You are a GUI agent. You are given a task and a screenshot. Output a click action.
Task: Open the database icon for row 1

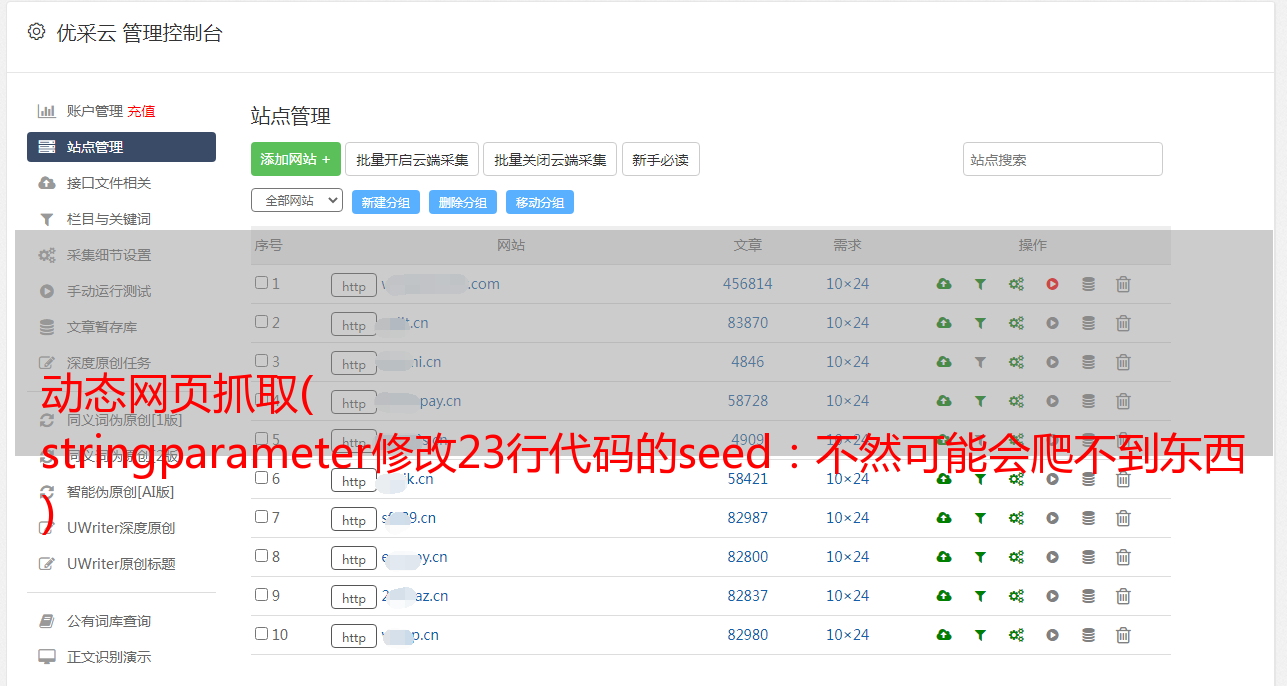(1088, 284)
